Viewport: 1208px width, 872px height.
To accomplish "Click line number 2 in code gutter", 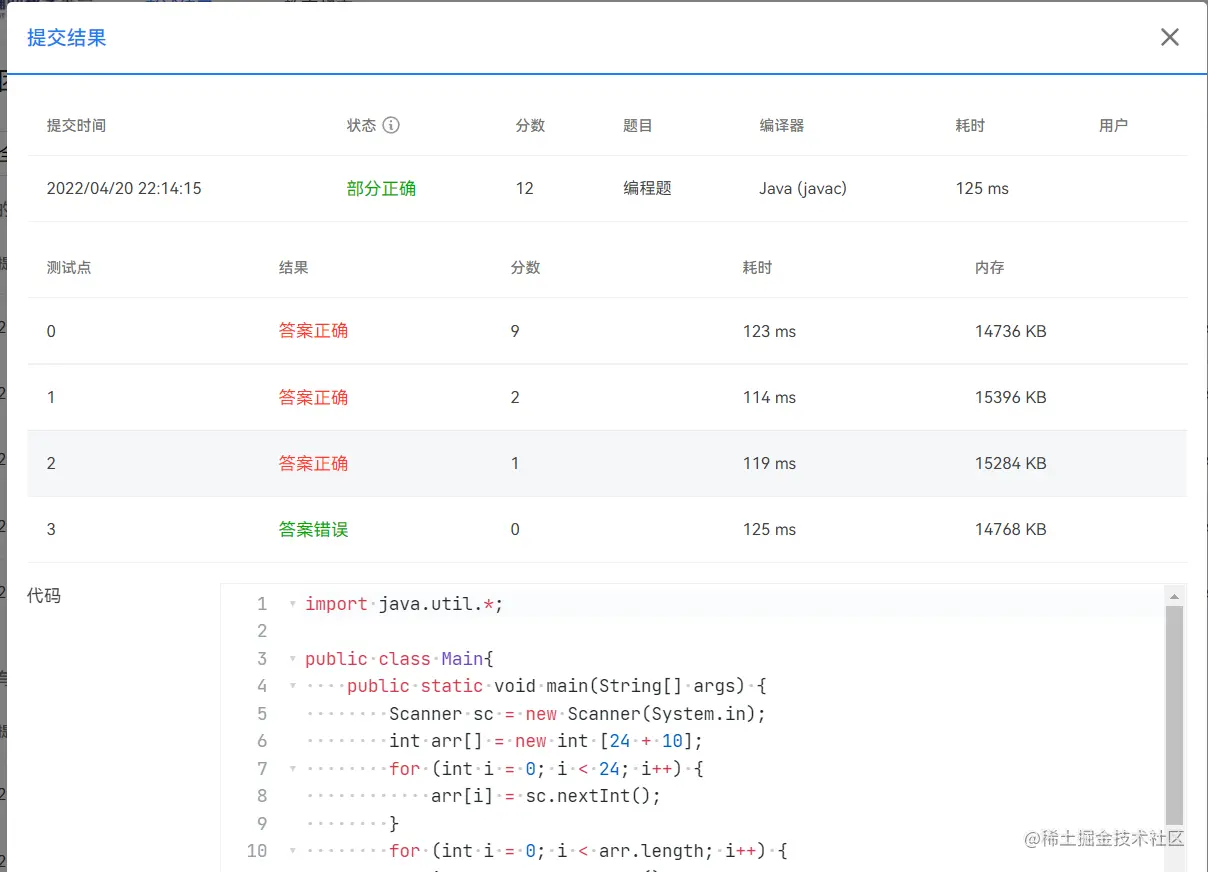I will 262,631.
